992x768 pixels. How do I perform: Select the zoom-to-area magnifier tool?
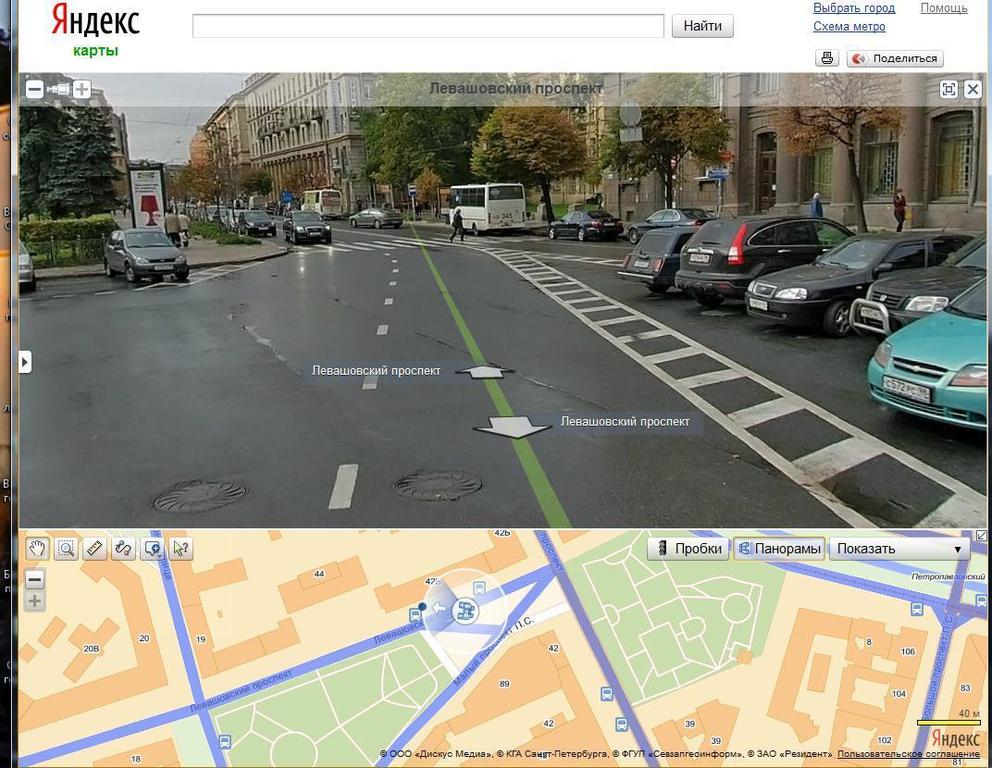66,548
